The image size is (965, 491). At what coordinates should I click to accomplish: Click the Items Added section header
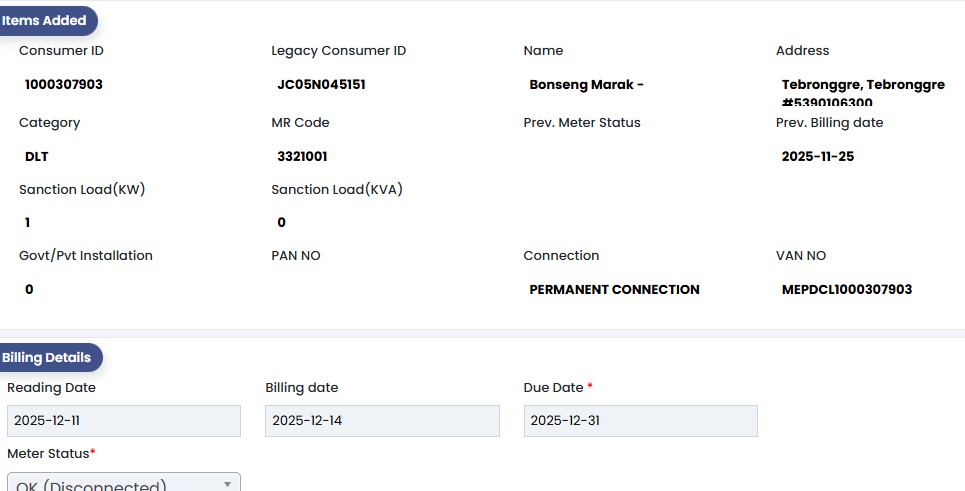(48, 20)
